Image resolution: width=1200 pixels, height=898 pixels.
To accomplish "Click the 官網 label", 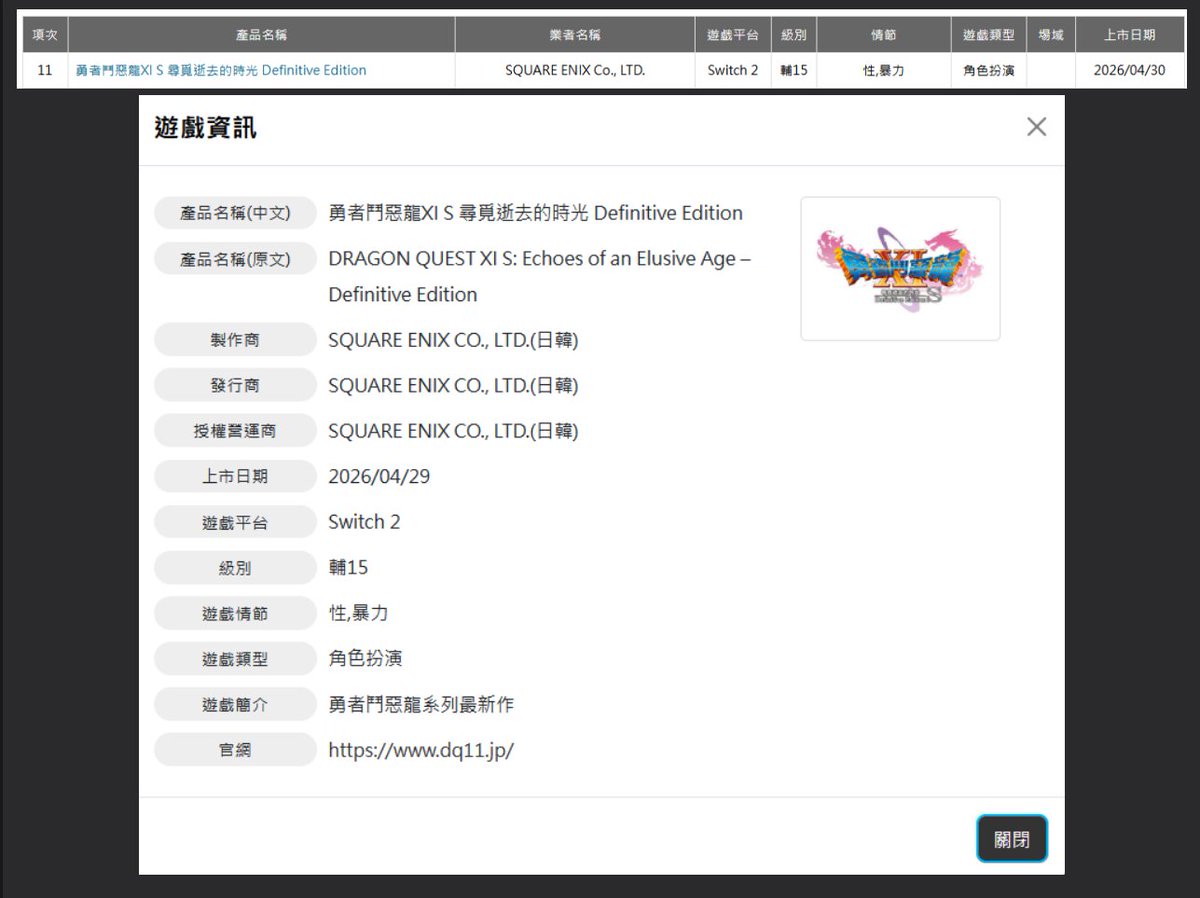I will click(x=235, y=750).
